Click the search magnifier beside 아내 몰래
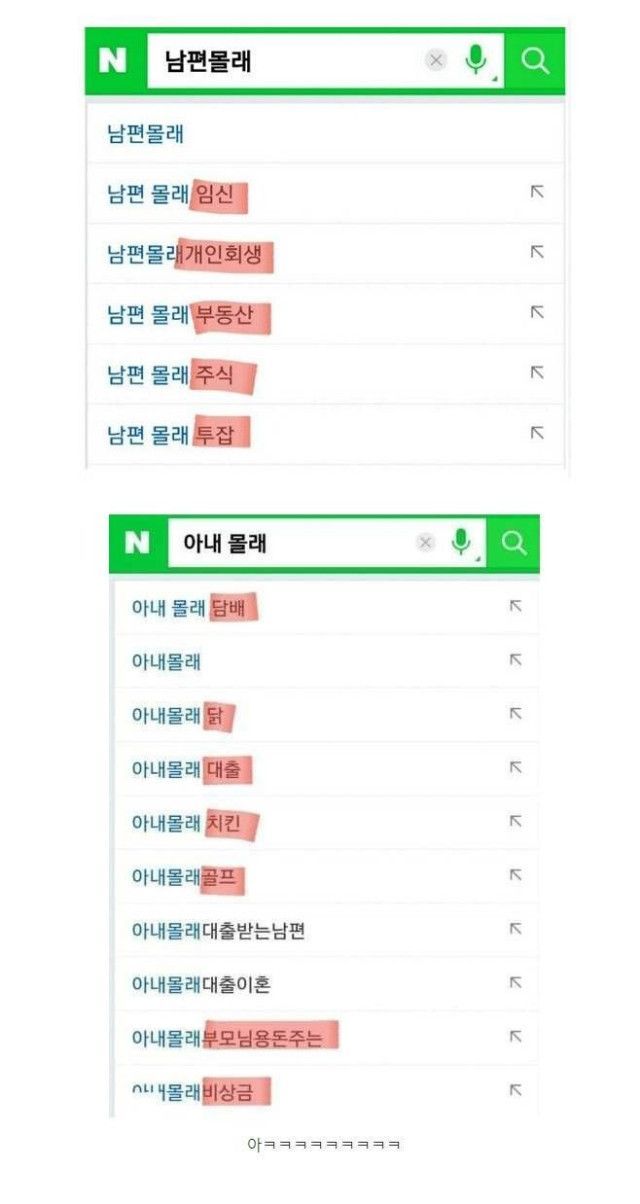 pos(514,543)
